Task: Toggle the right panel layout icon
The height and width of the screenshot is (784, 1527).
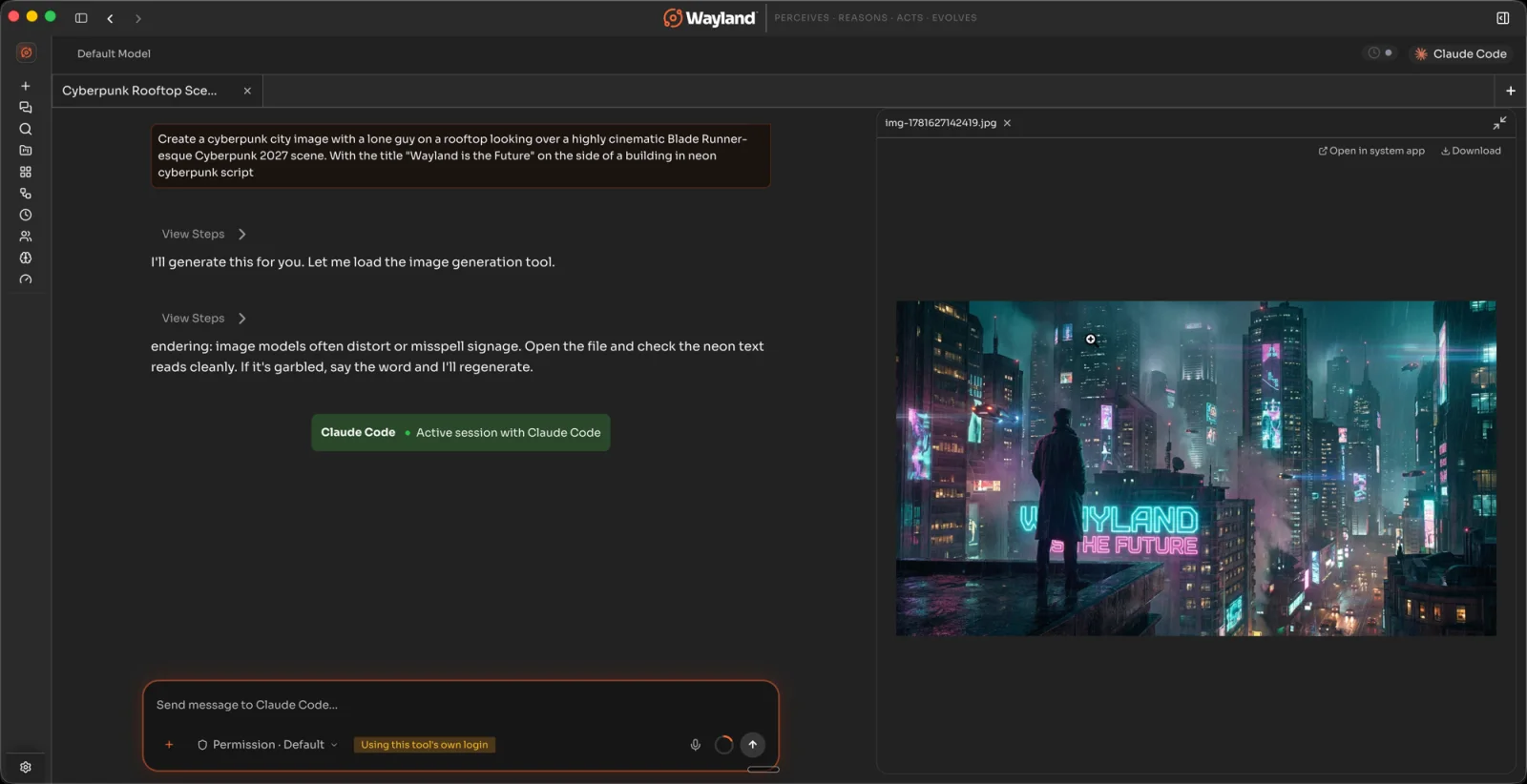Action: tap(1503, 18)
